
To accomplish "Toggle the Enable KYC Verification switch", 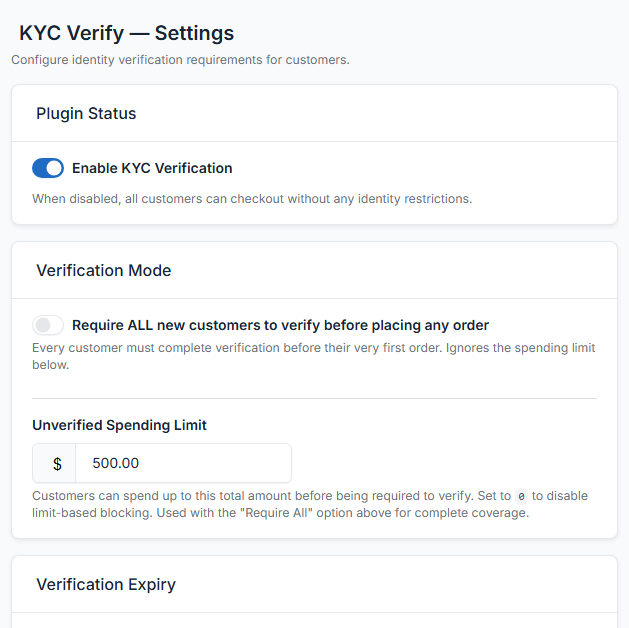I will click(48, 168).
